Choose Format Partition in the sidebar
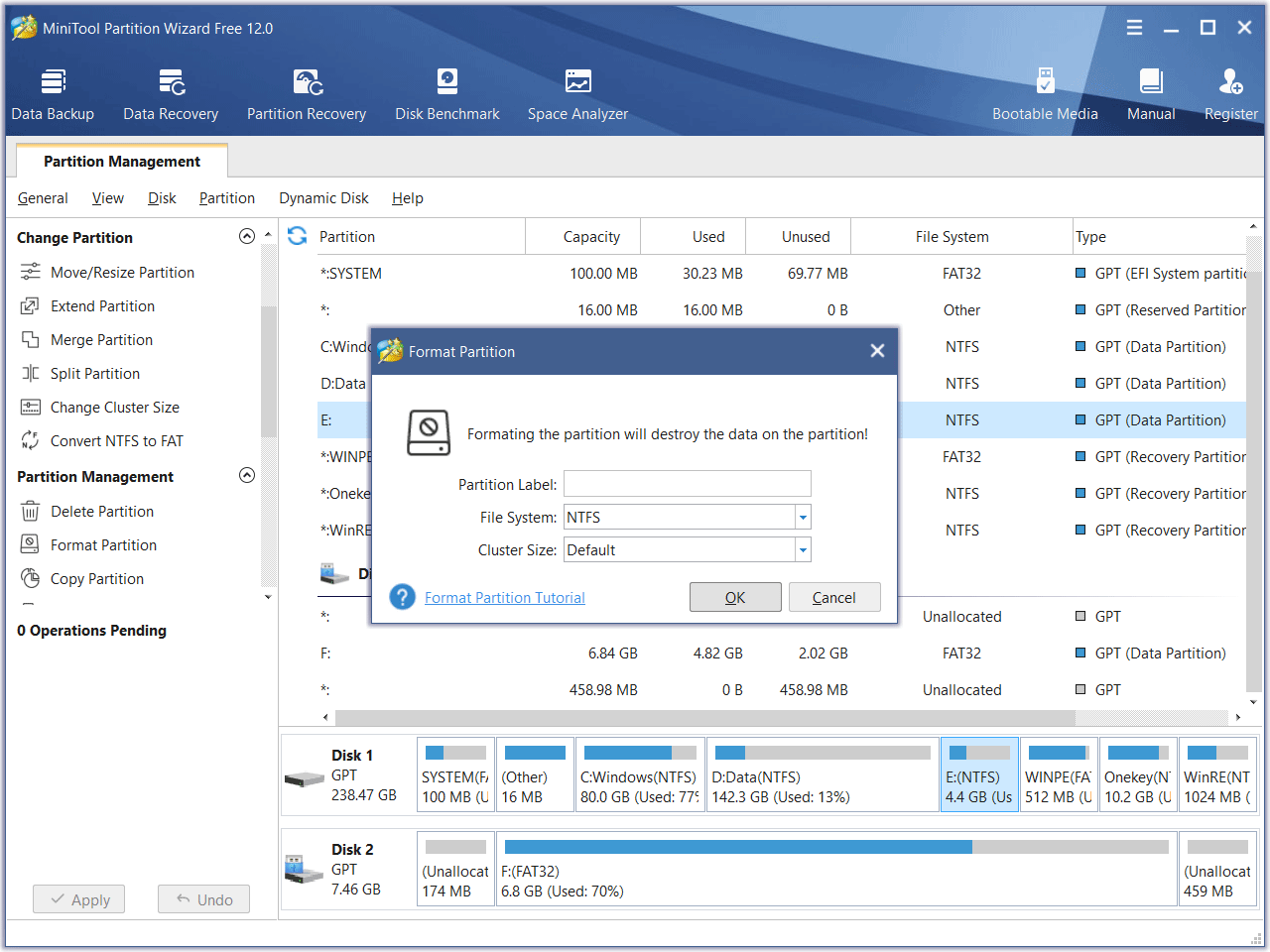The height and width of the screenshot is (952, 1270). (x=88, y=544)
